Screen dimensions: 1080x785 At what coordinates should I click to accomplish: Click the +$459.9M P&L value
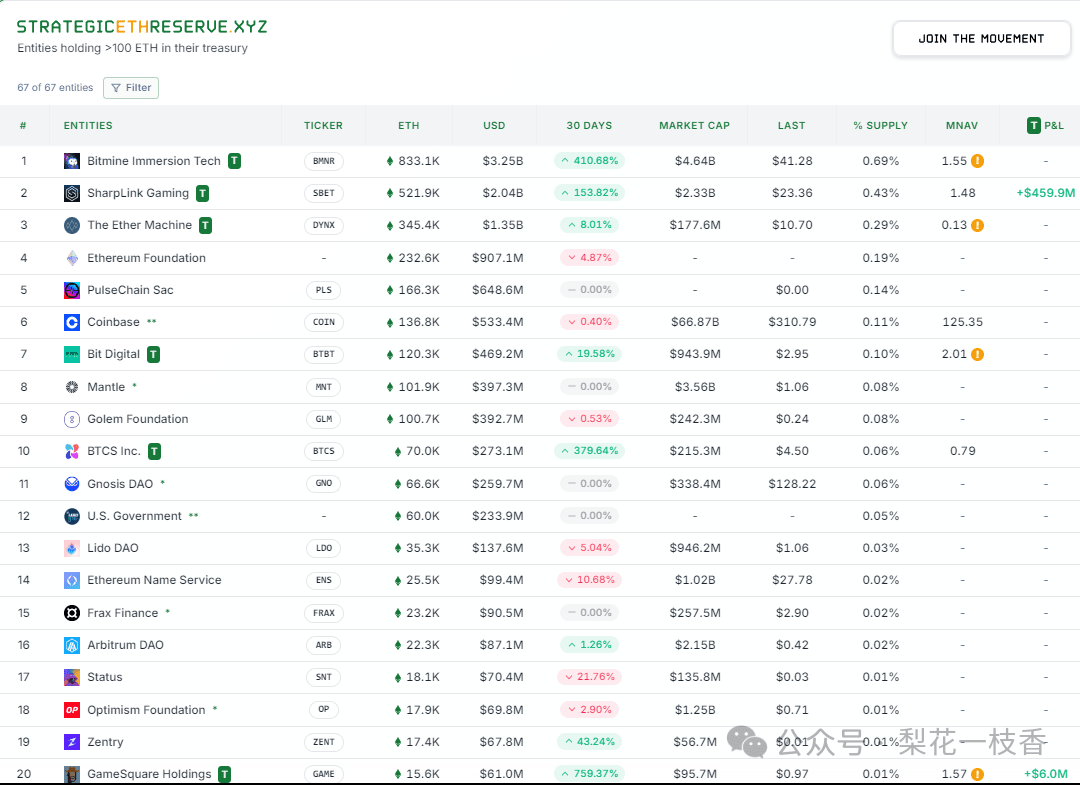pyautogui.click(x=1046, y=193)
